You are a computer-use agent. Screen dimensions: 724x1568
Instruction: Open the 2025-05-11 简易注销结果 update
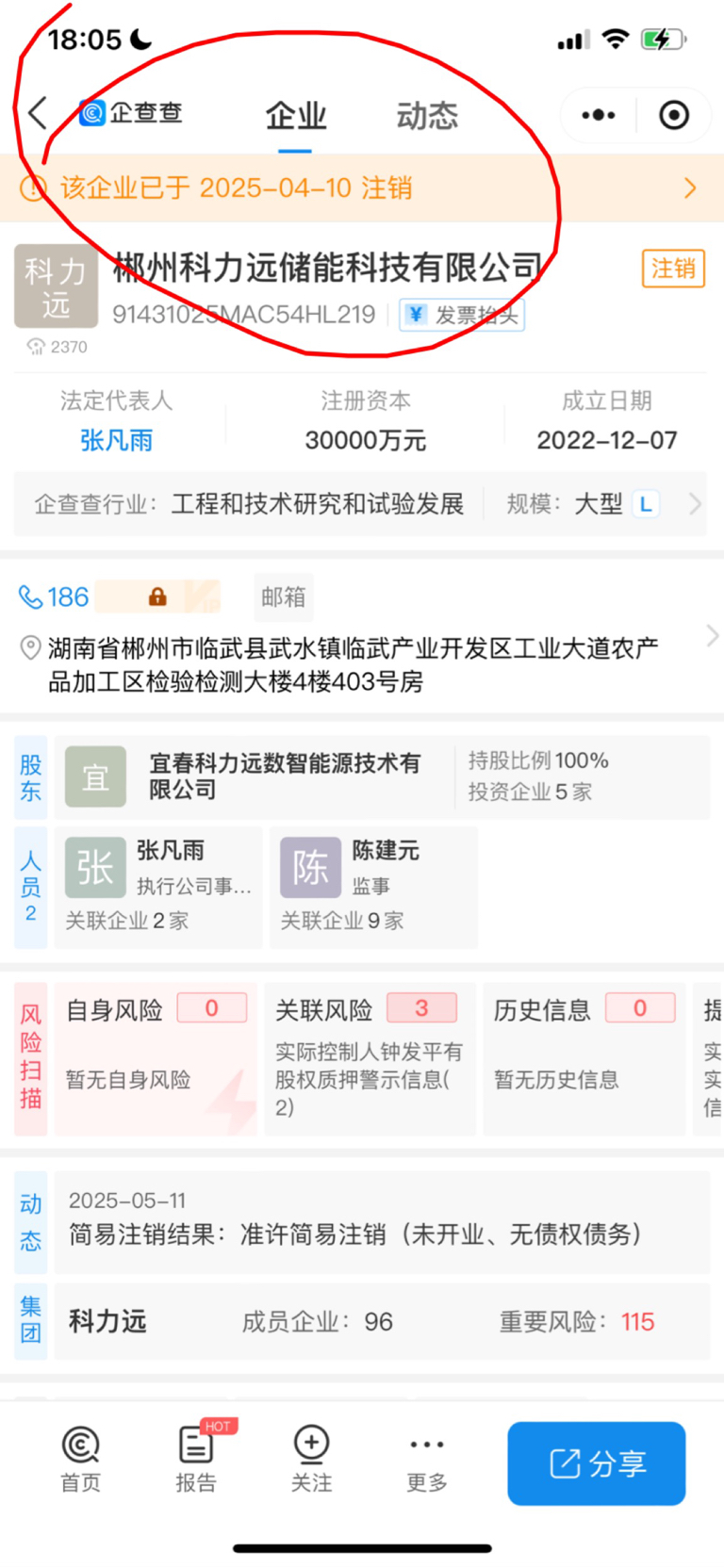pos(381,1222)
